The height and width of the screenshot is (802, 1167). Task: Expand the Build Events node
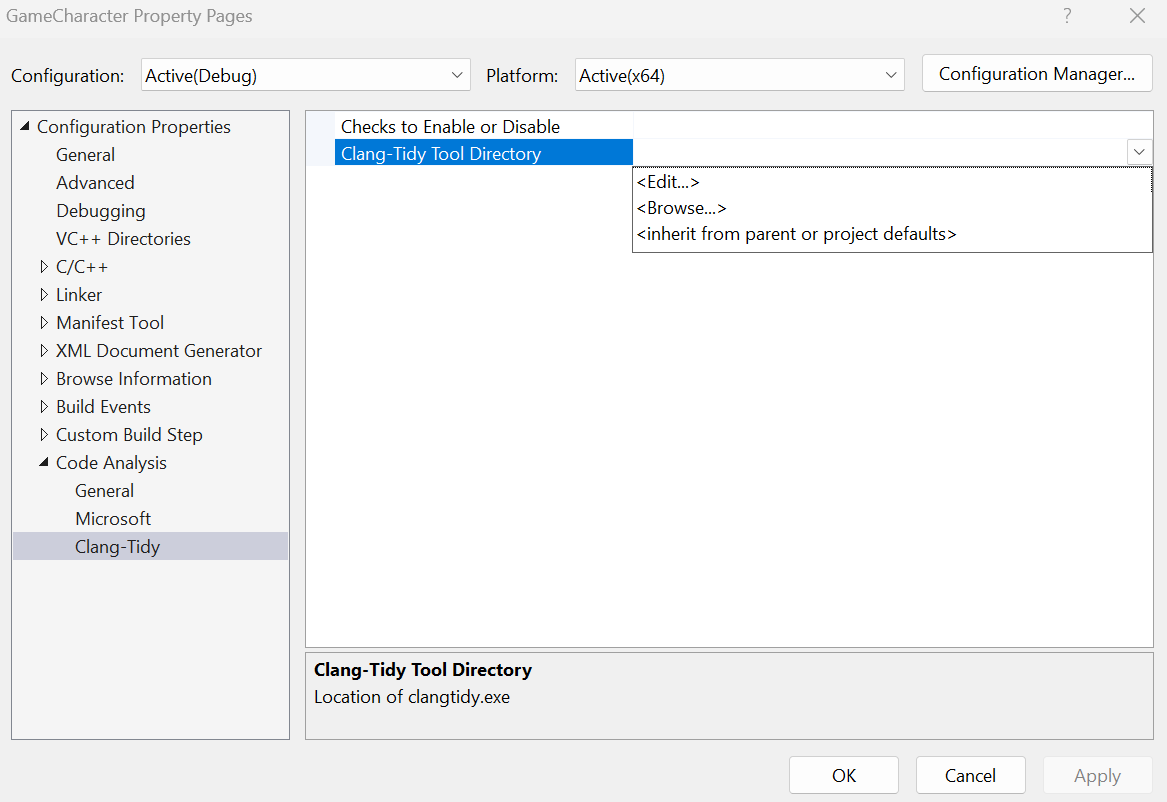44,407
